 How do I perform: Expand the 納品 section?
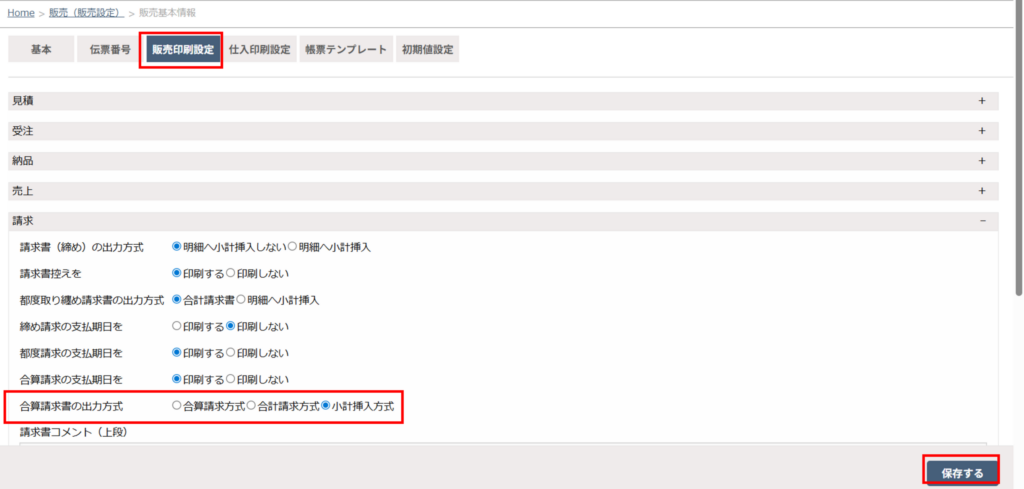point(981,161)
